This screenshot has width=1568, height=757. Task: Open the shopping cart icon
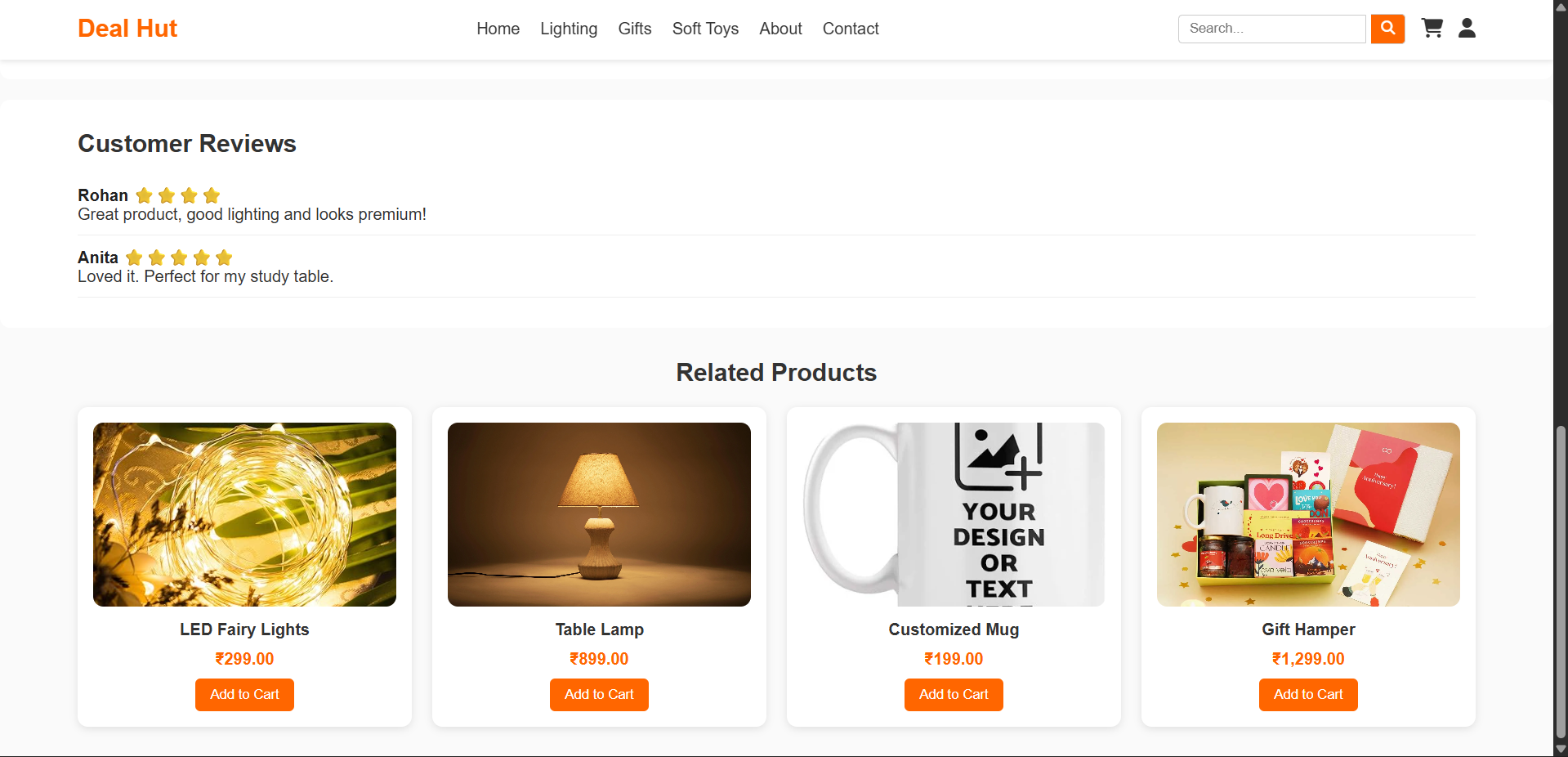1432,29
